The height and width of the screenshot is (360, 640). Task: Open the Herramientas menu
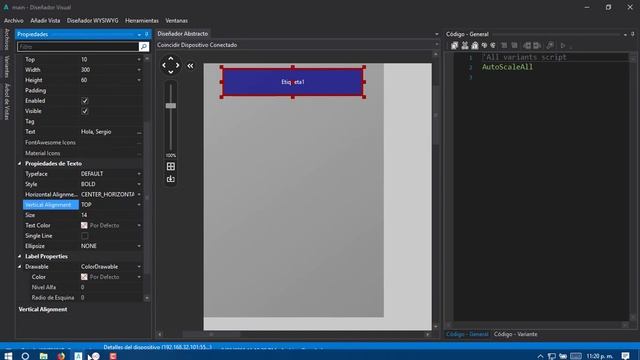click(x=142, y=20)
